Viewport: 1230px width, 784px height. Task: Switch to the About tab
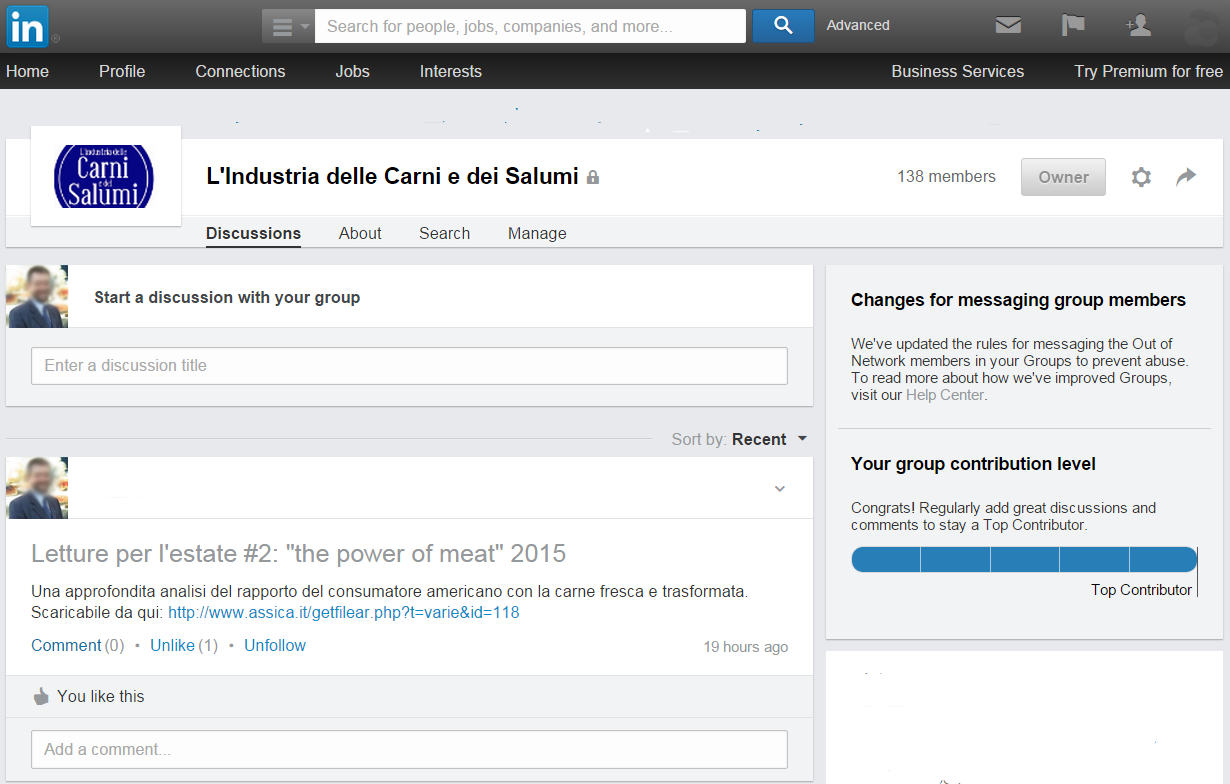tap(360, 234)
